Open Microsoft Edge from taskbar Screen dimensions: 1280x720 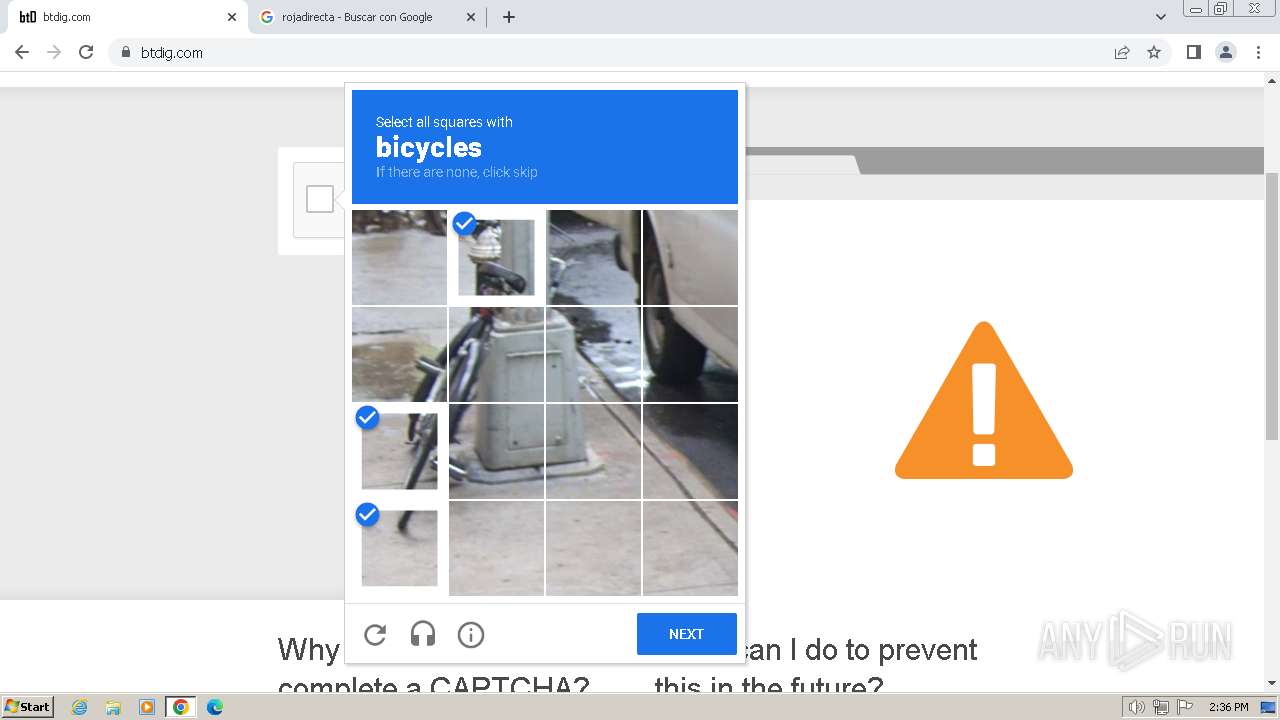[214, 707]
